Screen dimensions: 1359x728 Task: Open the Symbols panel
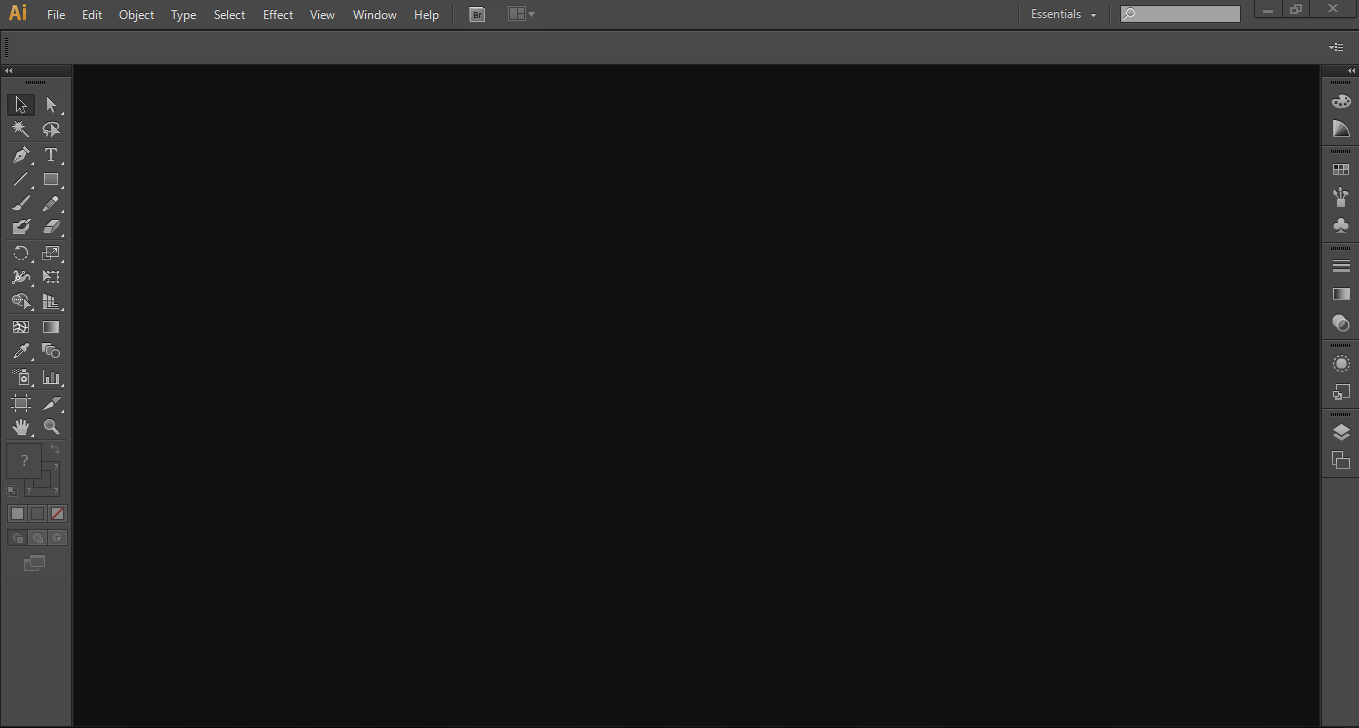(x=1340, y=225)
